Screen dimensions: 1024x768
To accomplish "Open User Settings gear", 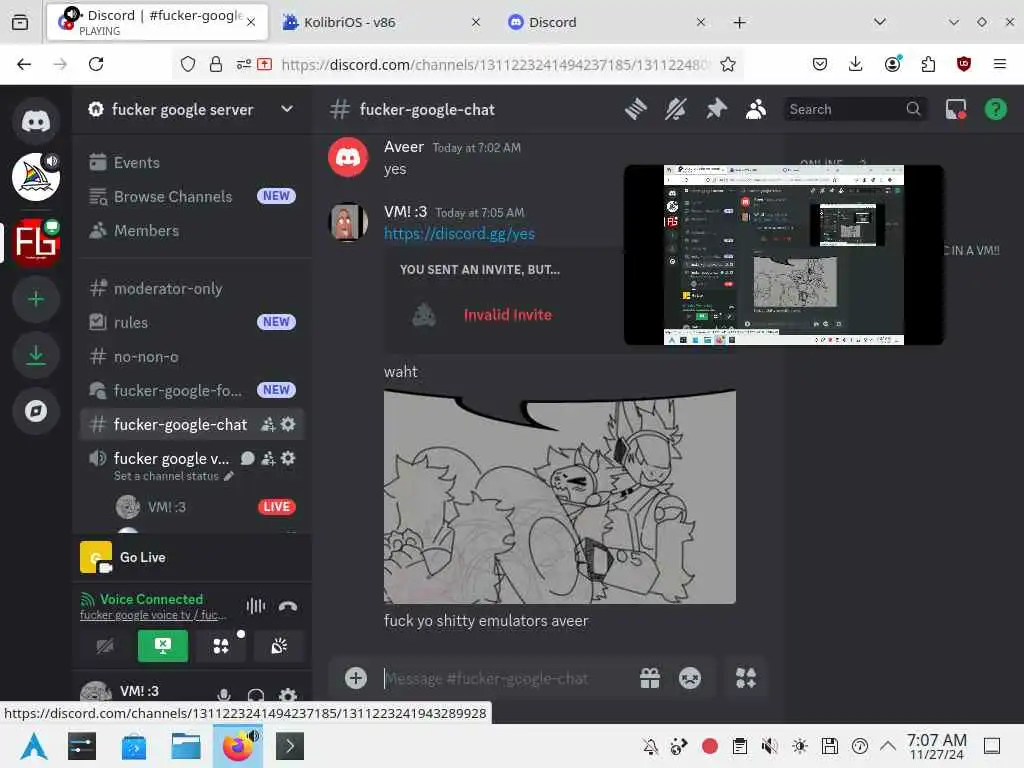I will (288, 694).
